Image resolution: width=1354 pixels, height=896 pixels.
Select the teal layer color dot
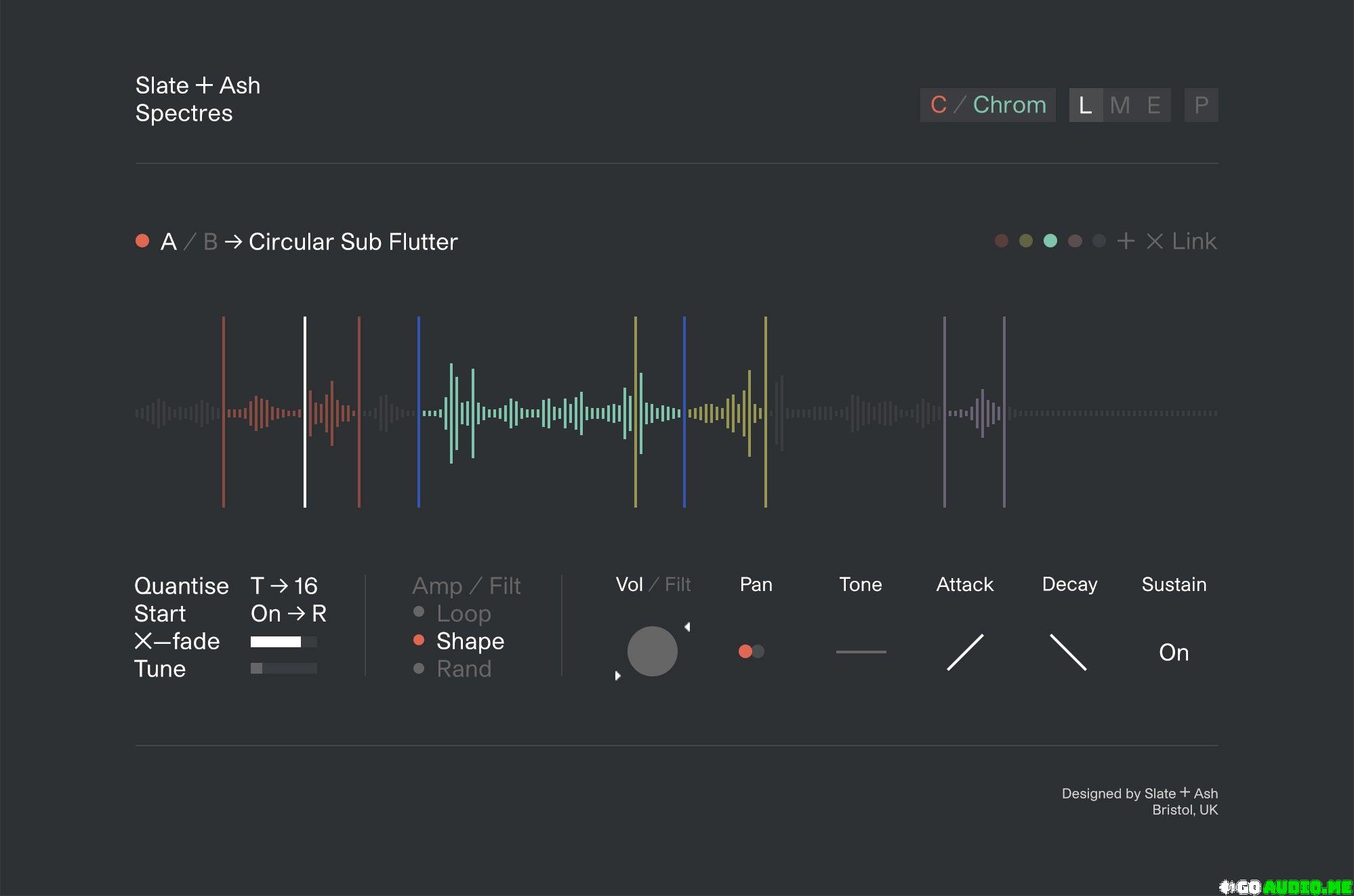point(1050,241)
